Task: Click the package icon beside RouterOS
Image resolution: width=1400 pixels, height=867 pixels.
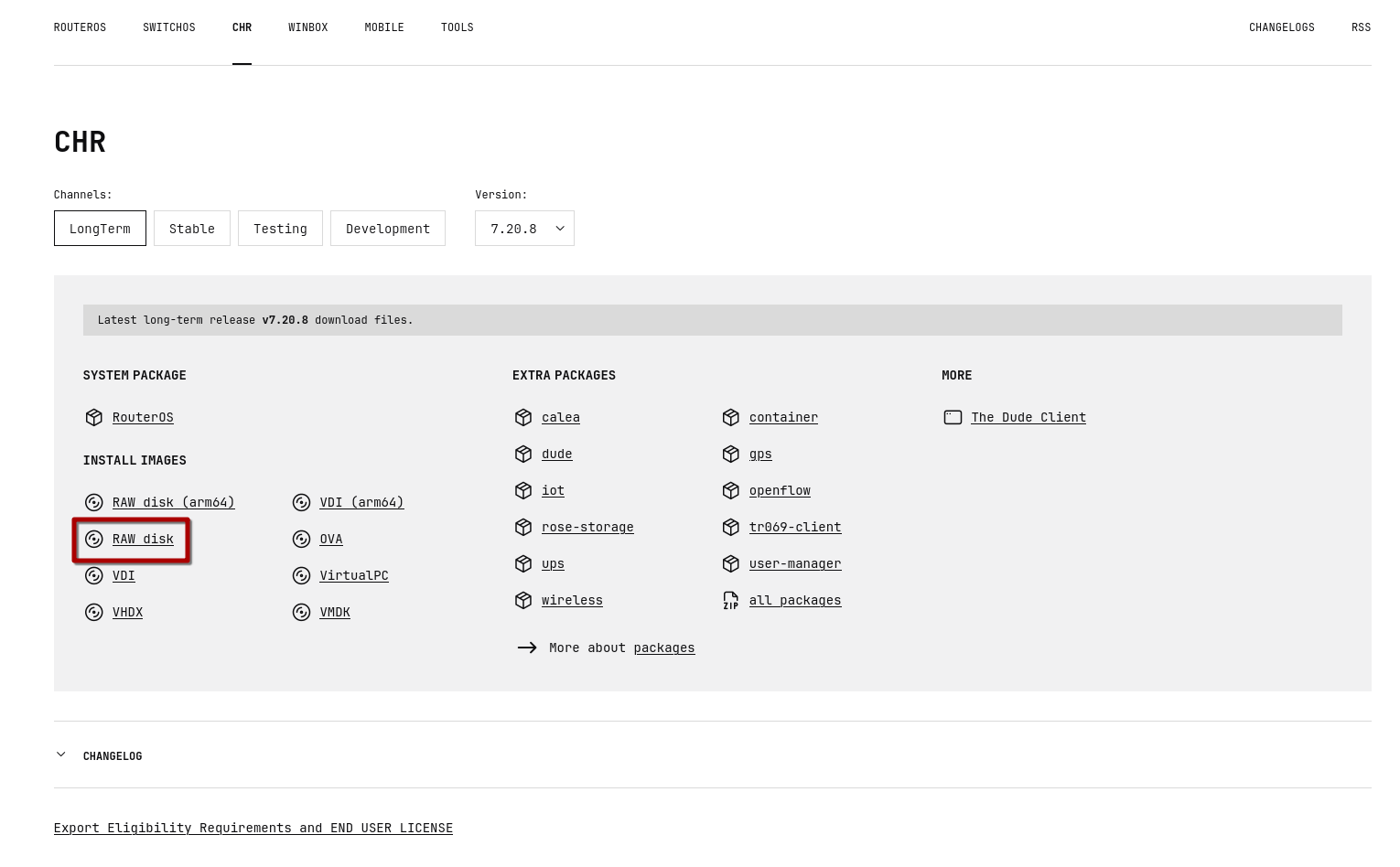Action: pyautogui.click(x=93, y=417)
